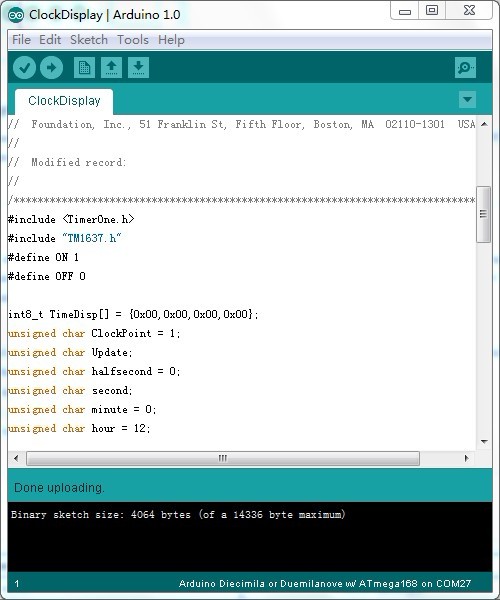Click the TM1637.h include line
The width and height of the screenshot is (500, 600).
(x=64, y=238)
